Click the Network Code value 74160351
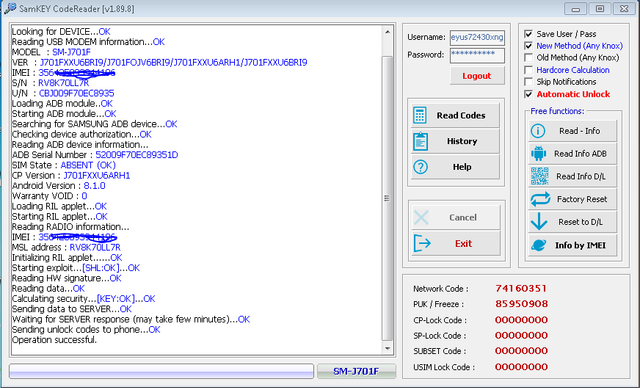The width and height of the screenshot is (640, 388). (x=521, y=288)
